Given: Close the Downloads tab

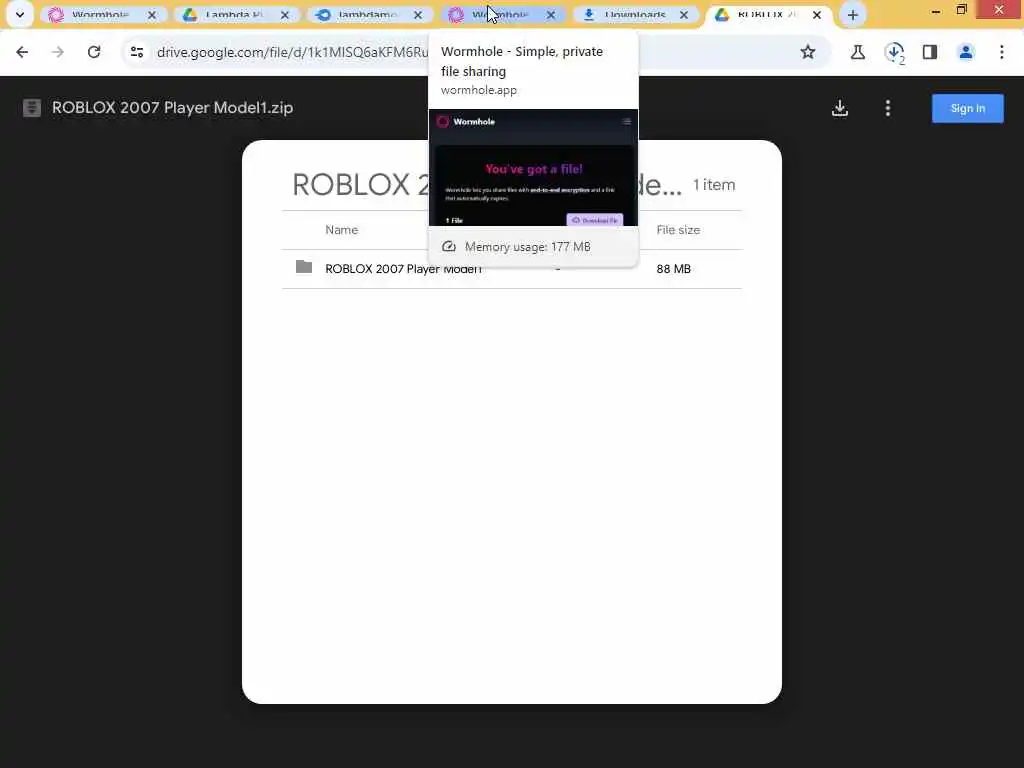Looking at the screenshot, I should [684, 14].
